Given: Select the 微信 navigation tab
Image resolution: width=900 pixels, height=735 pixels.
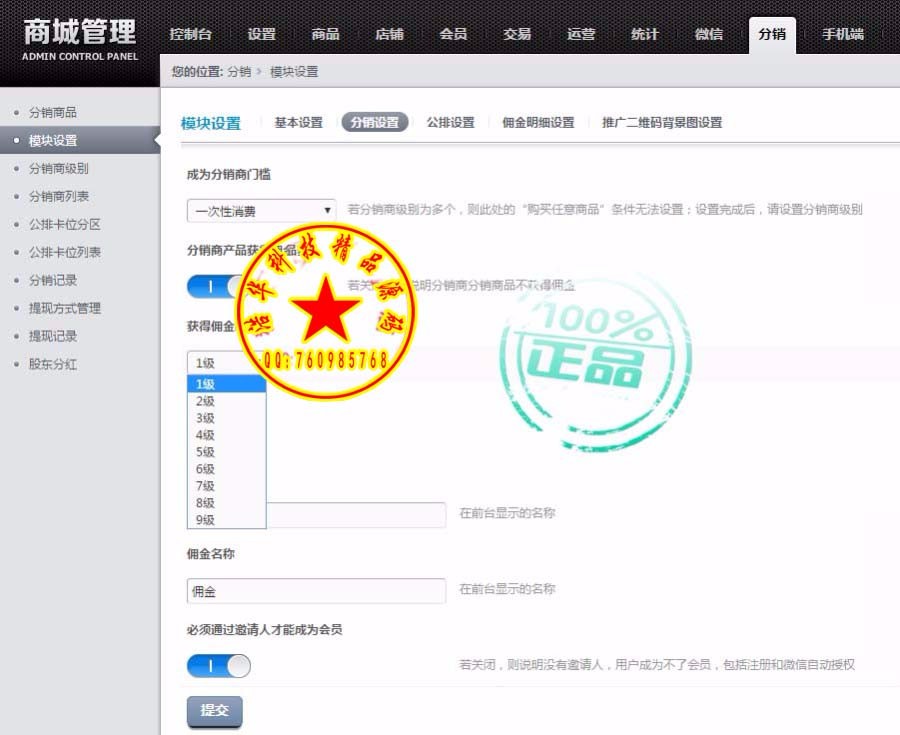Looking at the screenshot, I should [709, 34].
